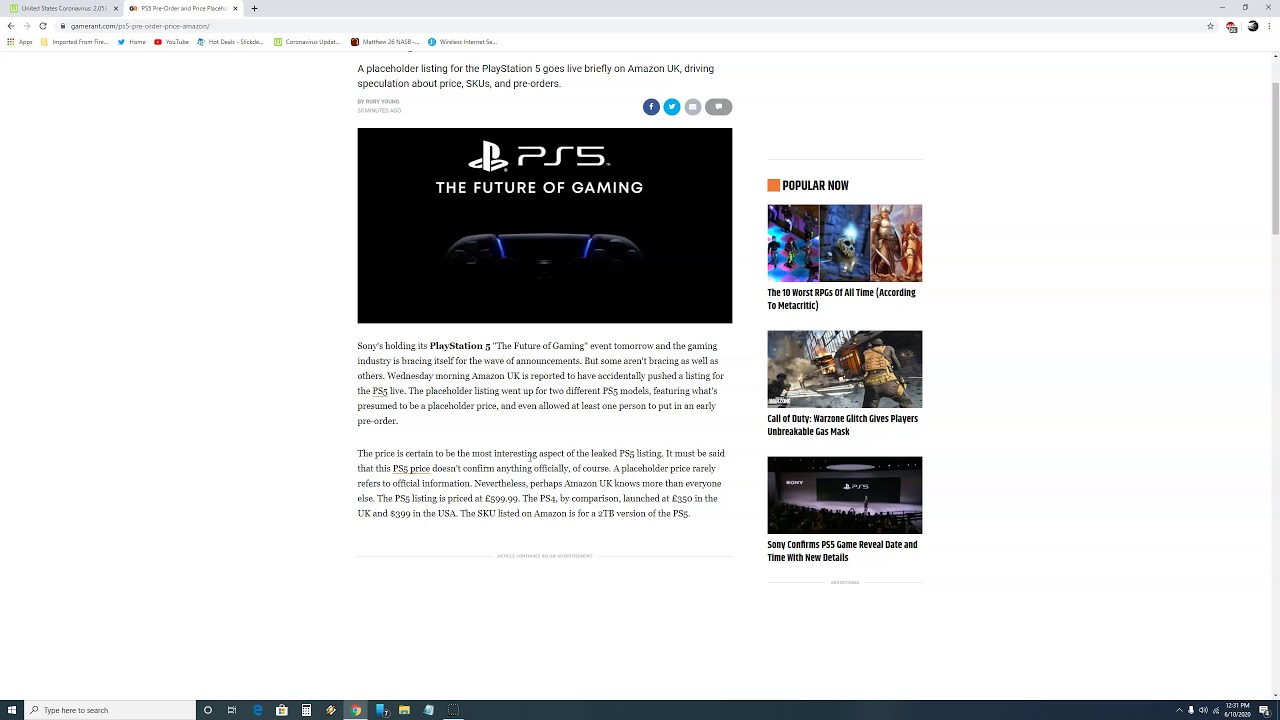Open Wireless Internet Se... bookmark
Screen dimensions: 1280x720
pyautogui.click(x=462, y=42)
